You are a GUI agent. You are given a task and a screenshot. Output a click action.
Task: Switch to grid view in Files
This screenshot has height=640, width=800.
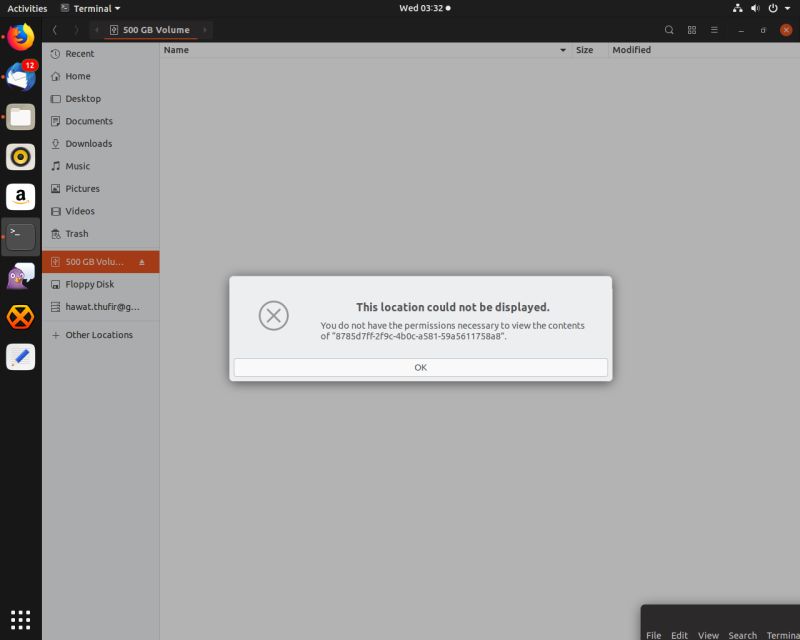691,30
